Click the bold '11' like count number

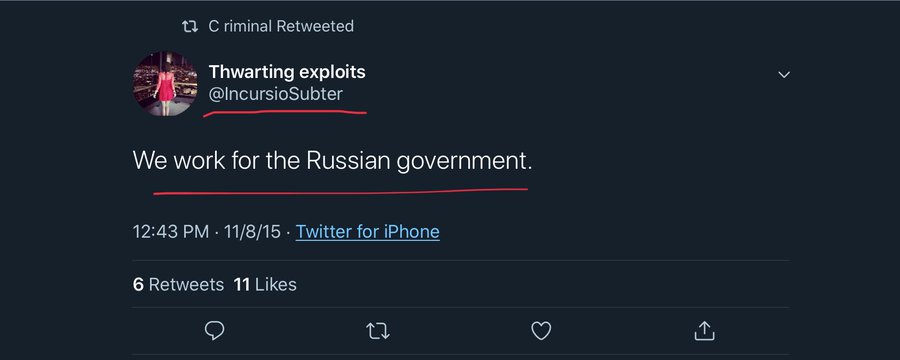click(x=242, y=284)
